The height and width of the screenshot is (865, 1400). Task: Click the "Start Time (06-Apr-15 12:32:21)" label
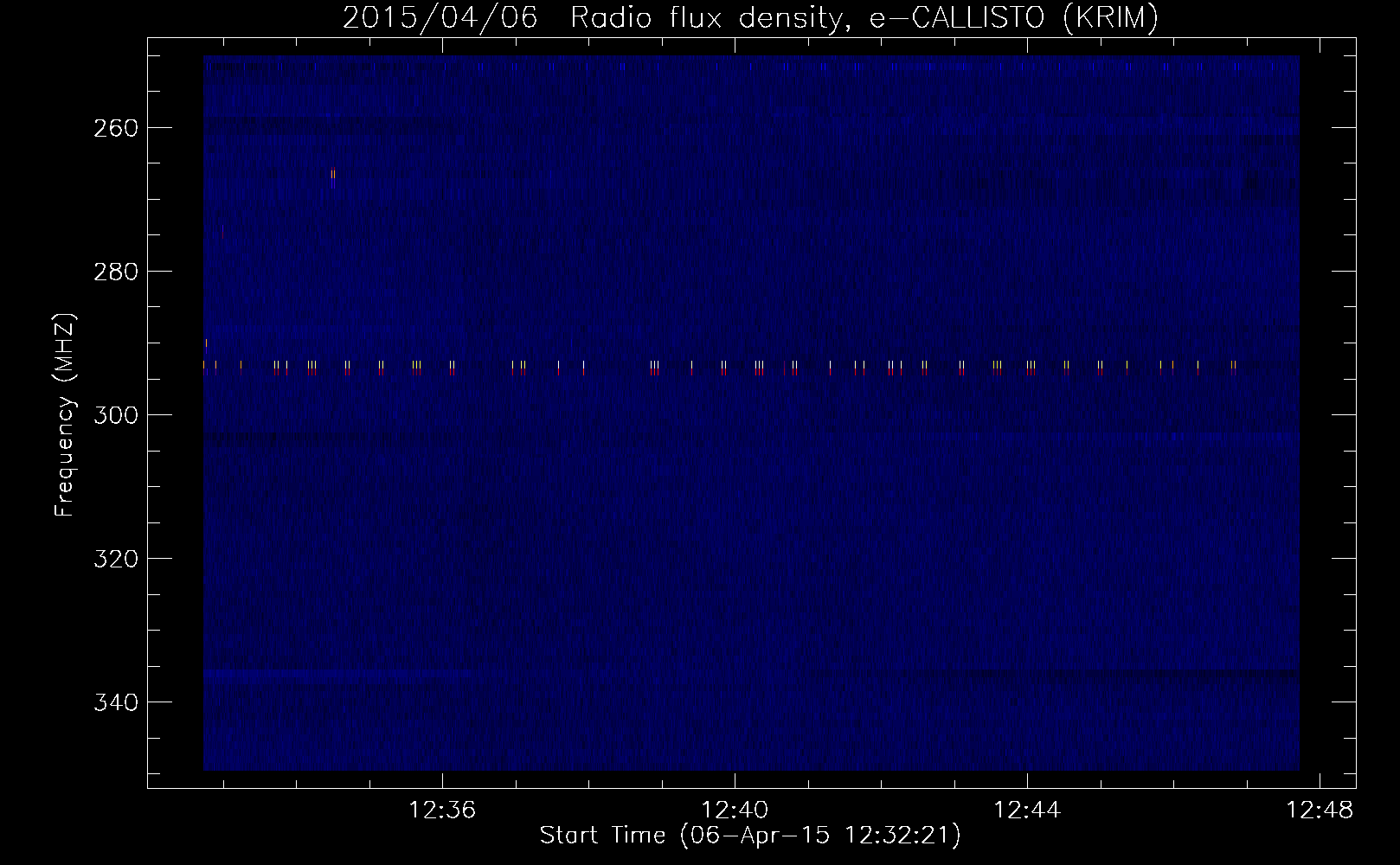coord(750,836)
